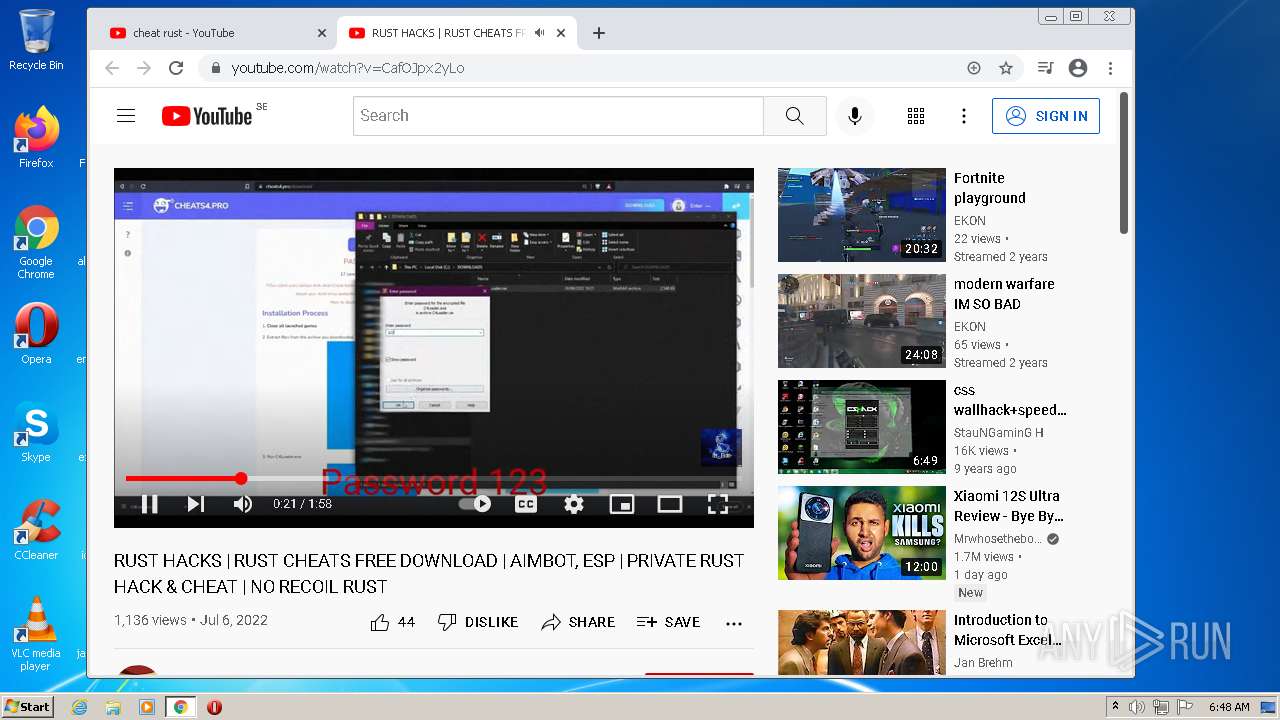Open 'modern warfare IM SO BAD' video title
Viewport: 1280px width, 720px height.
pos(1004,294)
